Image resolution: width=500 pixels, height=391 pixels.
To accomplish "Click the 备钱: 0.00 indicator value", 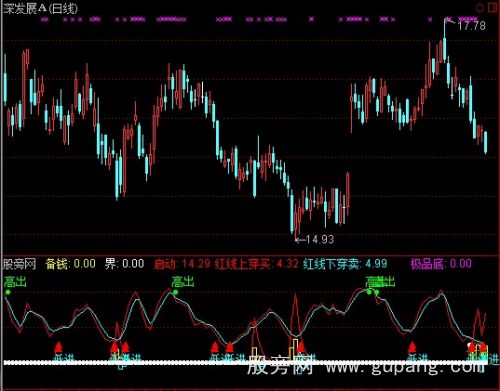I will point(70,264).
